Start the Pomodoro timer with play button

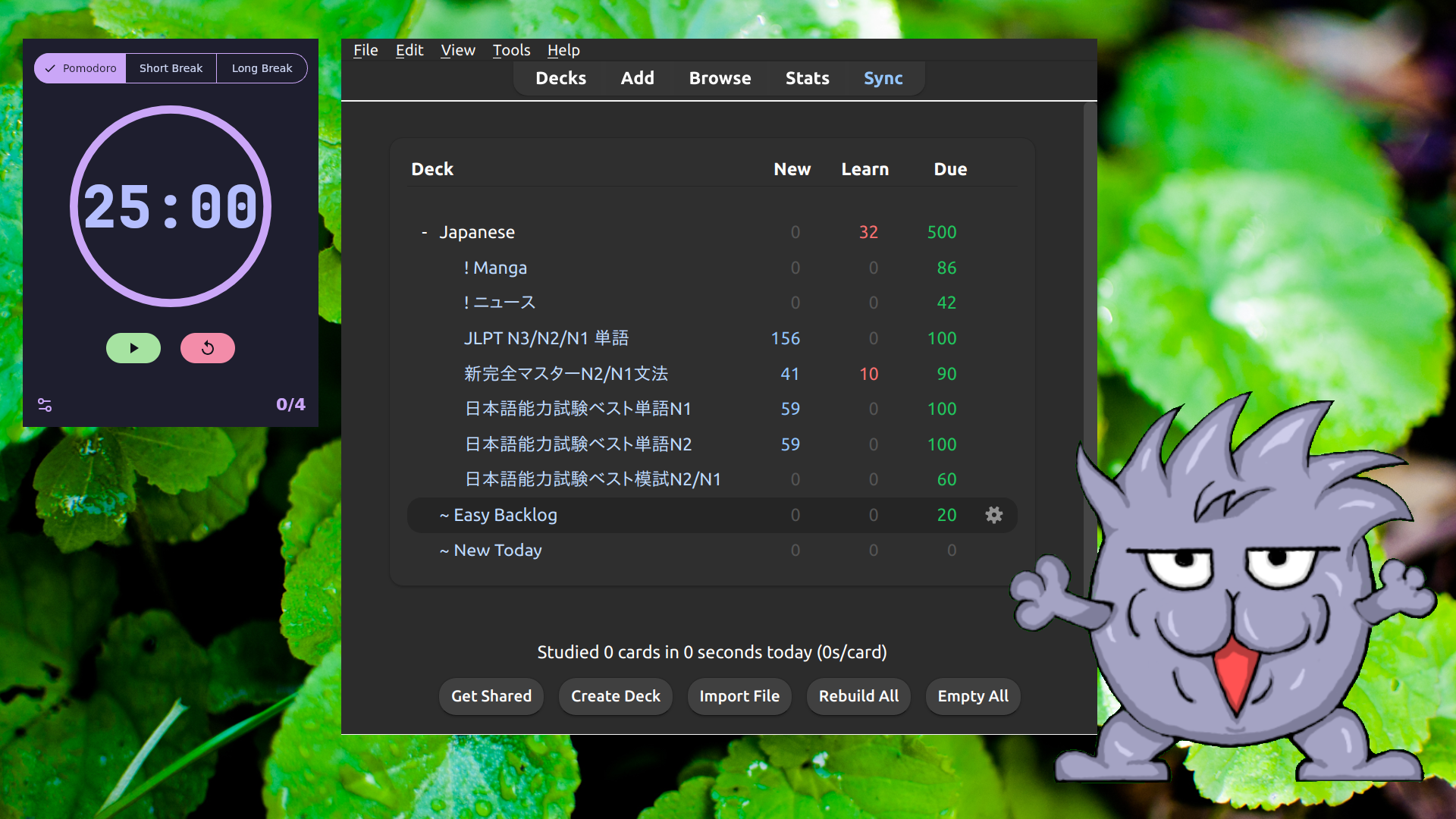pos(133,348)
